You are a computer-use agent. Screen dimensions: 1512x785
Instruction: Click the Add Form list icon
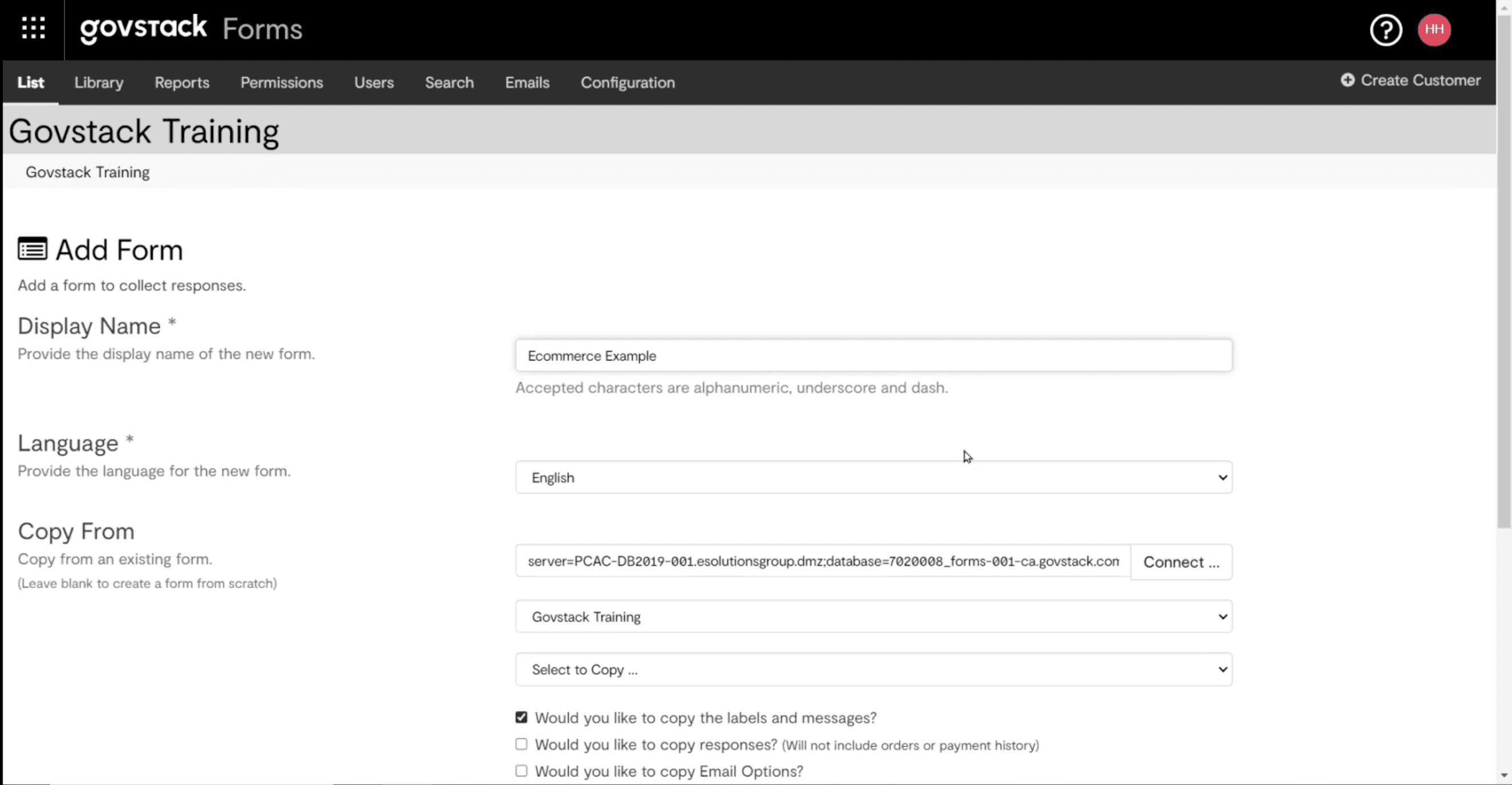click(x=33, y=249)
